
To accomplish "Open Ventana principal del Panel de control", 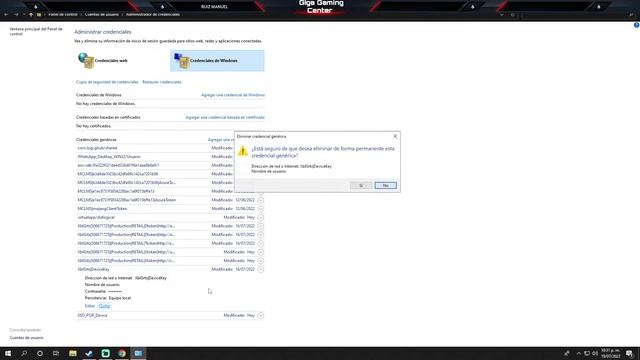I will point(36,31).
